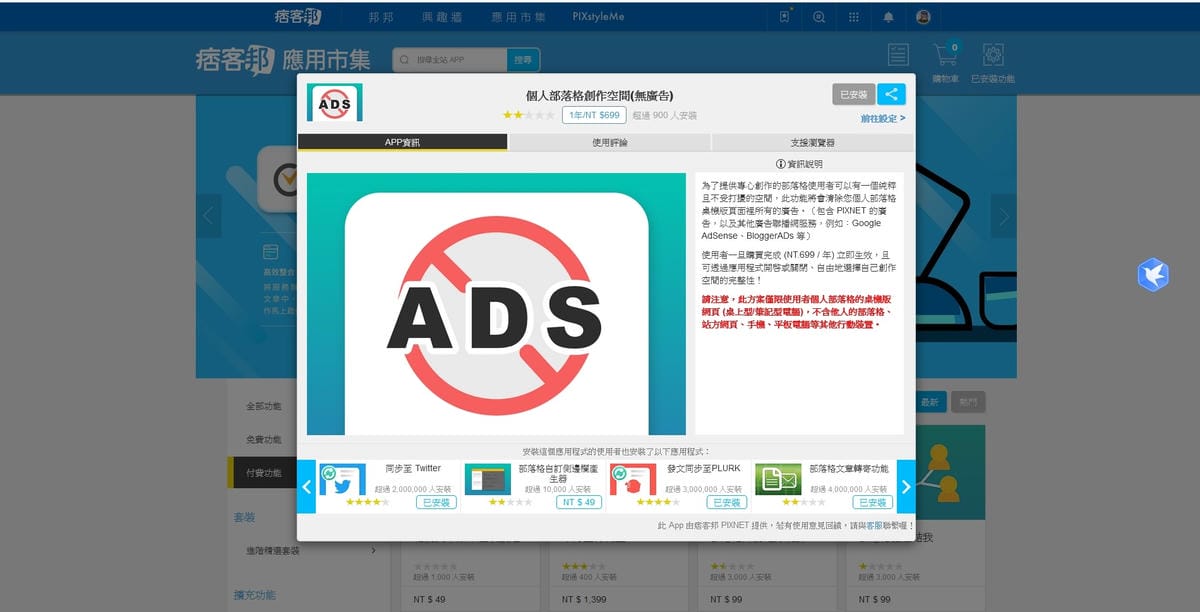1200x612 pixels.
Task: Go to previous banner slide arrow
Action: pyautogui.click(x=209, y=216)
